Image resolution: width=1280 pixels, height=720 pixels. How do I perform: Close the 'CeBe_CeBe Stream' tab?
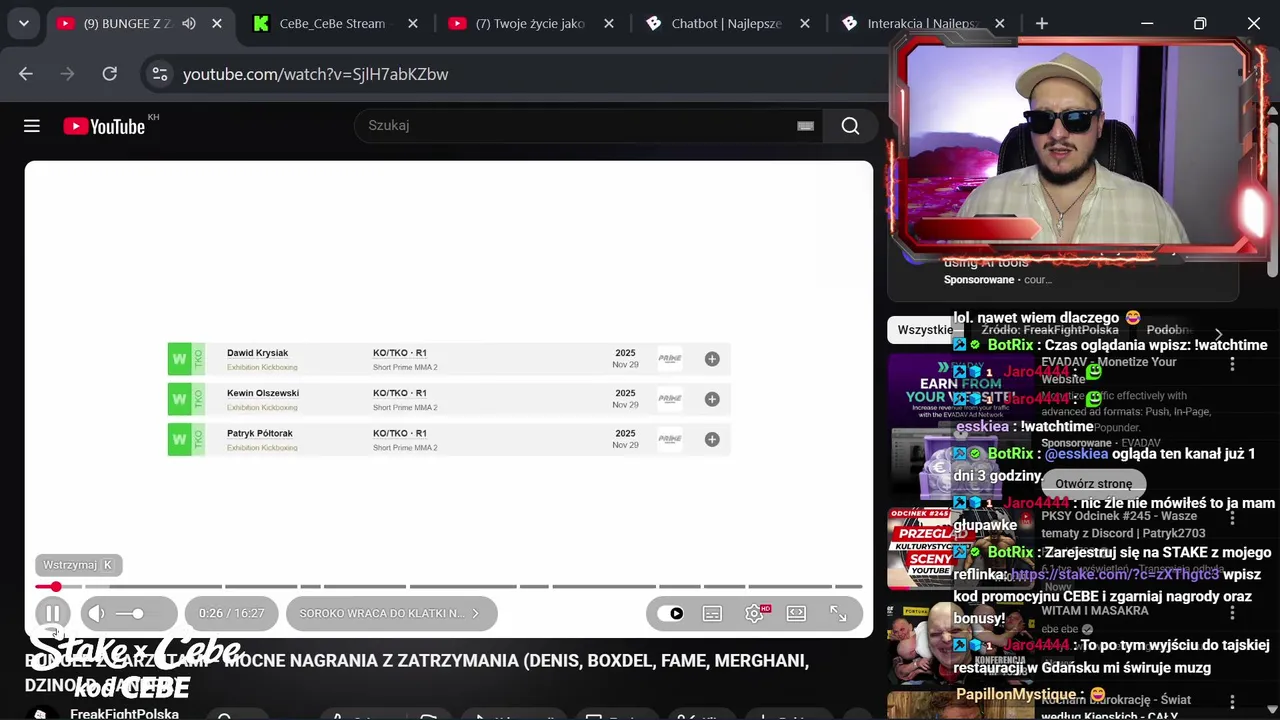point(412,23)
